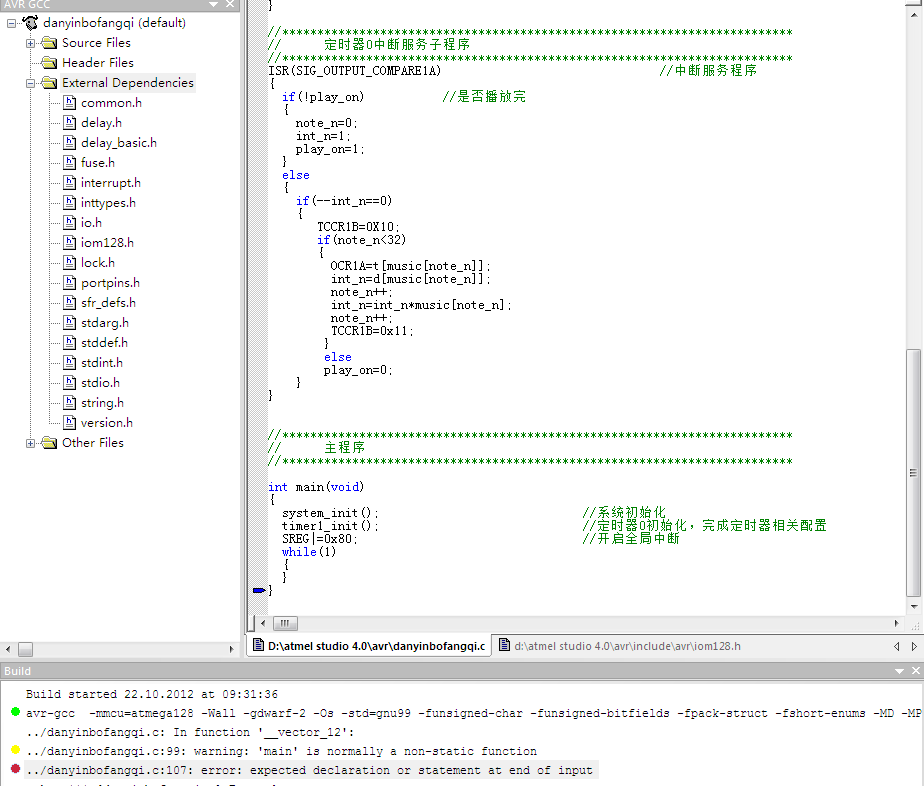The width and height of the screenshot is (924, 786).
Task: Click project tree scrollbar right arrow
Action: click(x=232, y=649)
